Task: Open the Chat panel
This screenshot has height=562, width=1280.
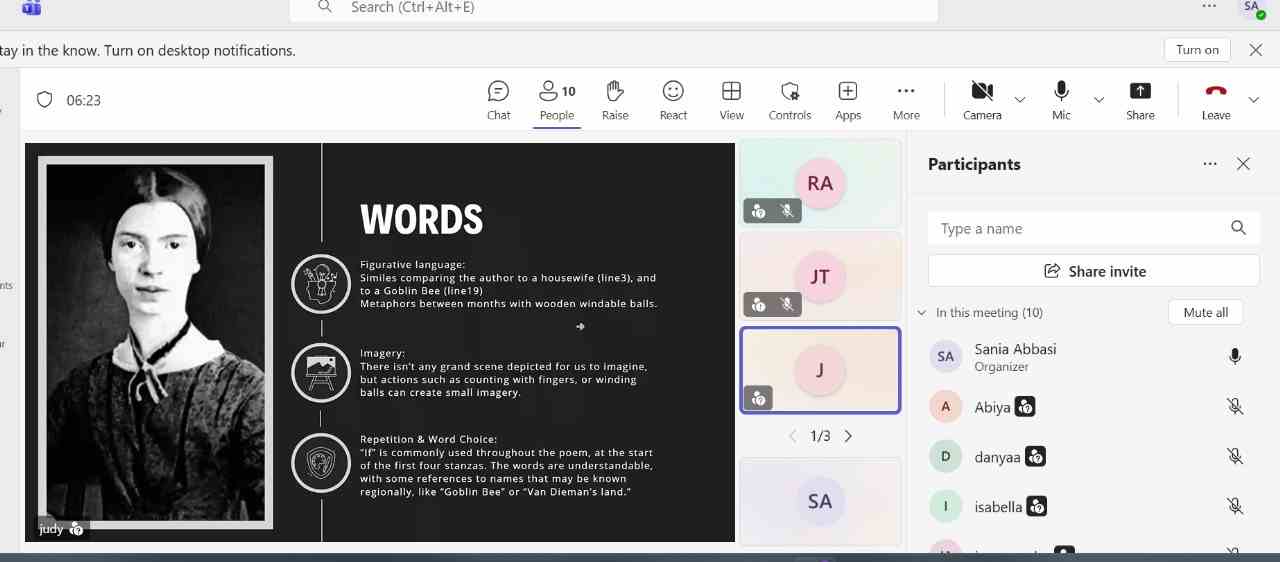Action: (x=498, y=100)
